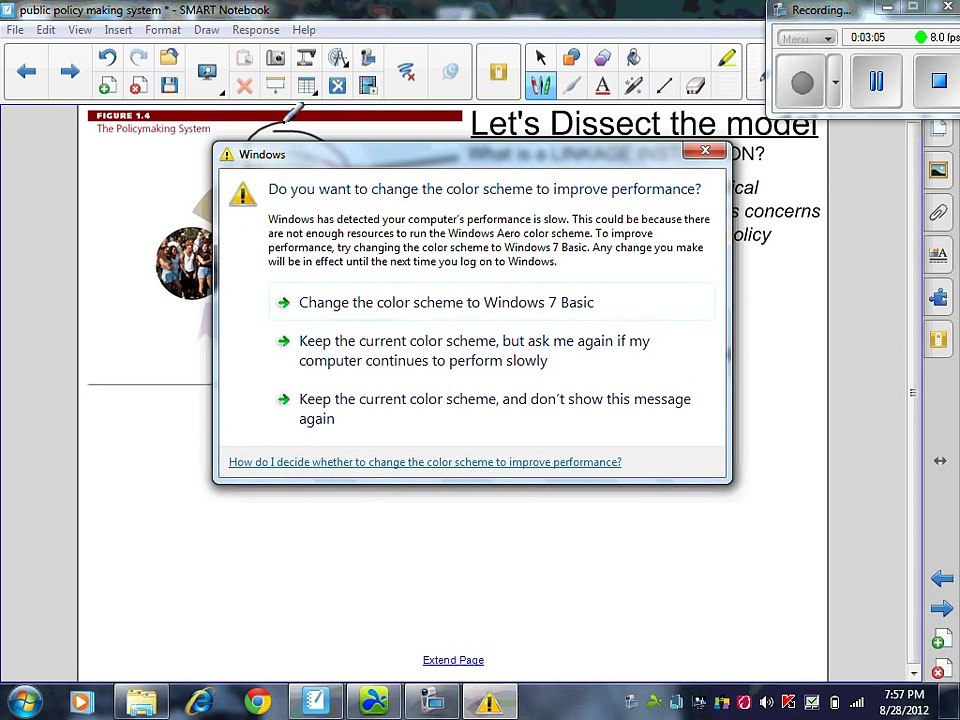
Task: Add page using the sidebar plus icon
Action: (941, 639)
